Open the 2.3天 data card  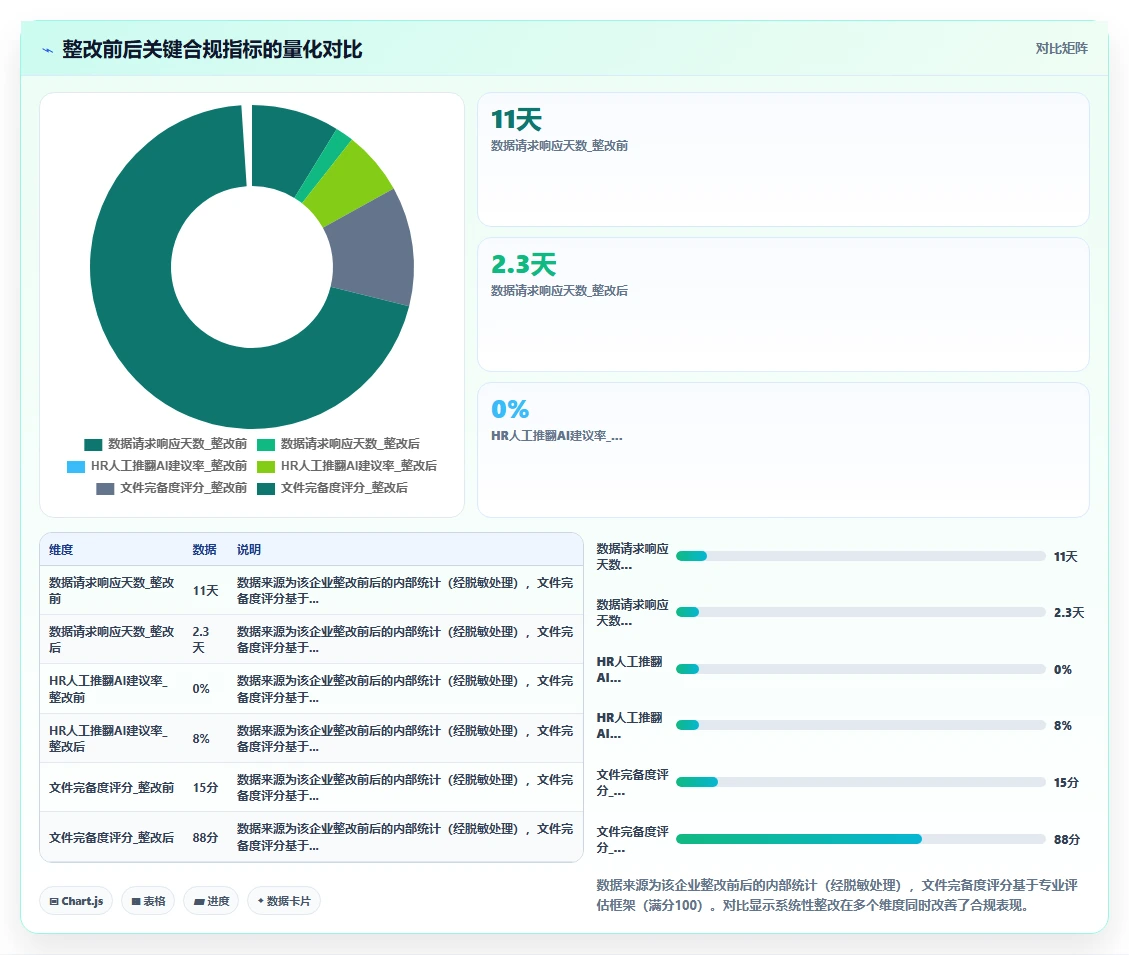(x=783, y=305)
